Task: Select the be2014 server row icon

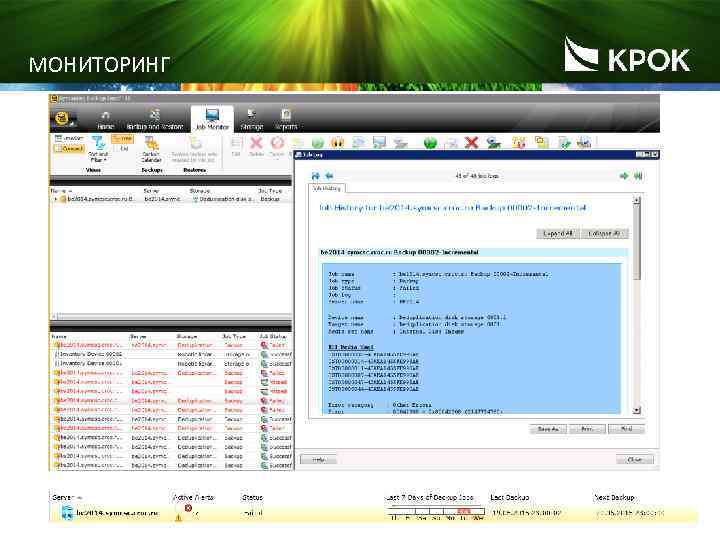Action: pyautogui.click(x=67, y=512)
